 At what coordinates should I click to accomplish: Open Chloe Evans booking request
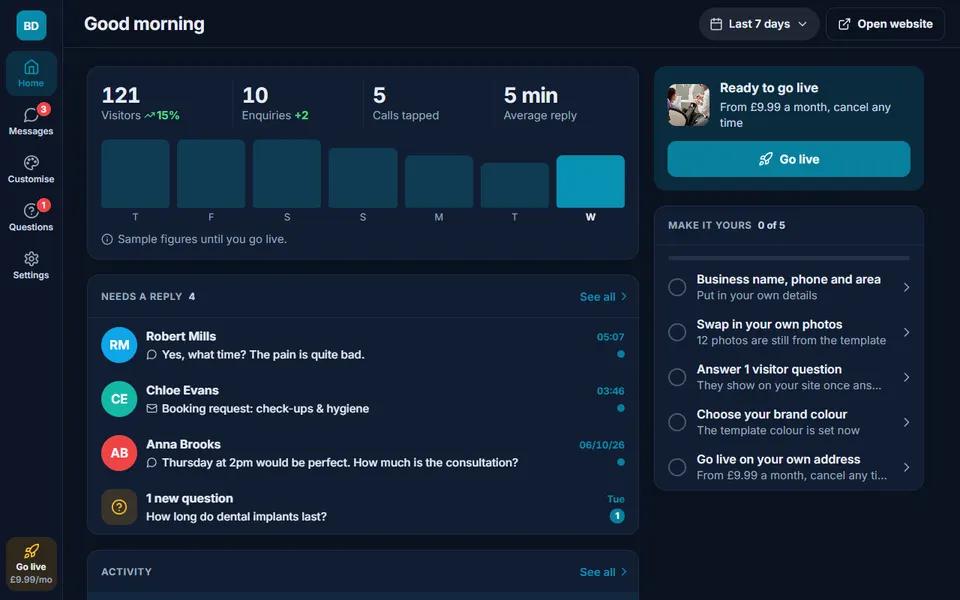click(362, 399)
